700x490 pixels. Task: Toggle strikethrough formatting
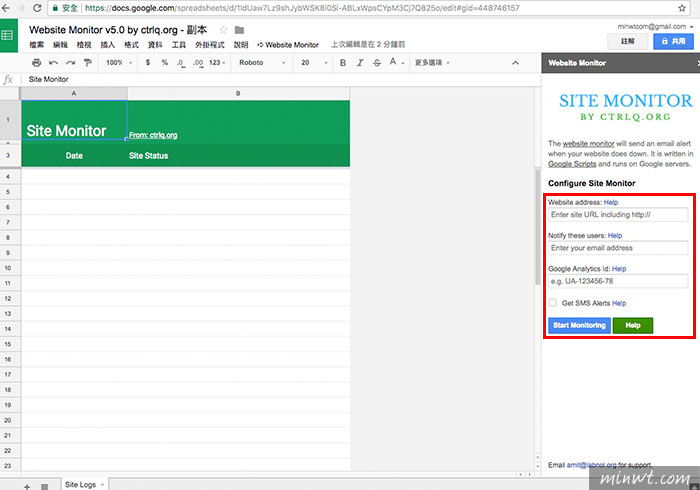tap(377, 62)
